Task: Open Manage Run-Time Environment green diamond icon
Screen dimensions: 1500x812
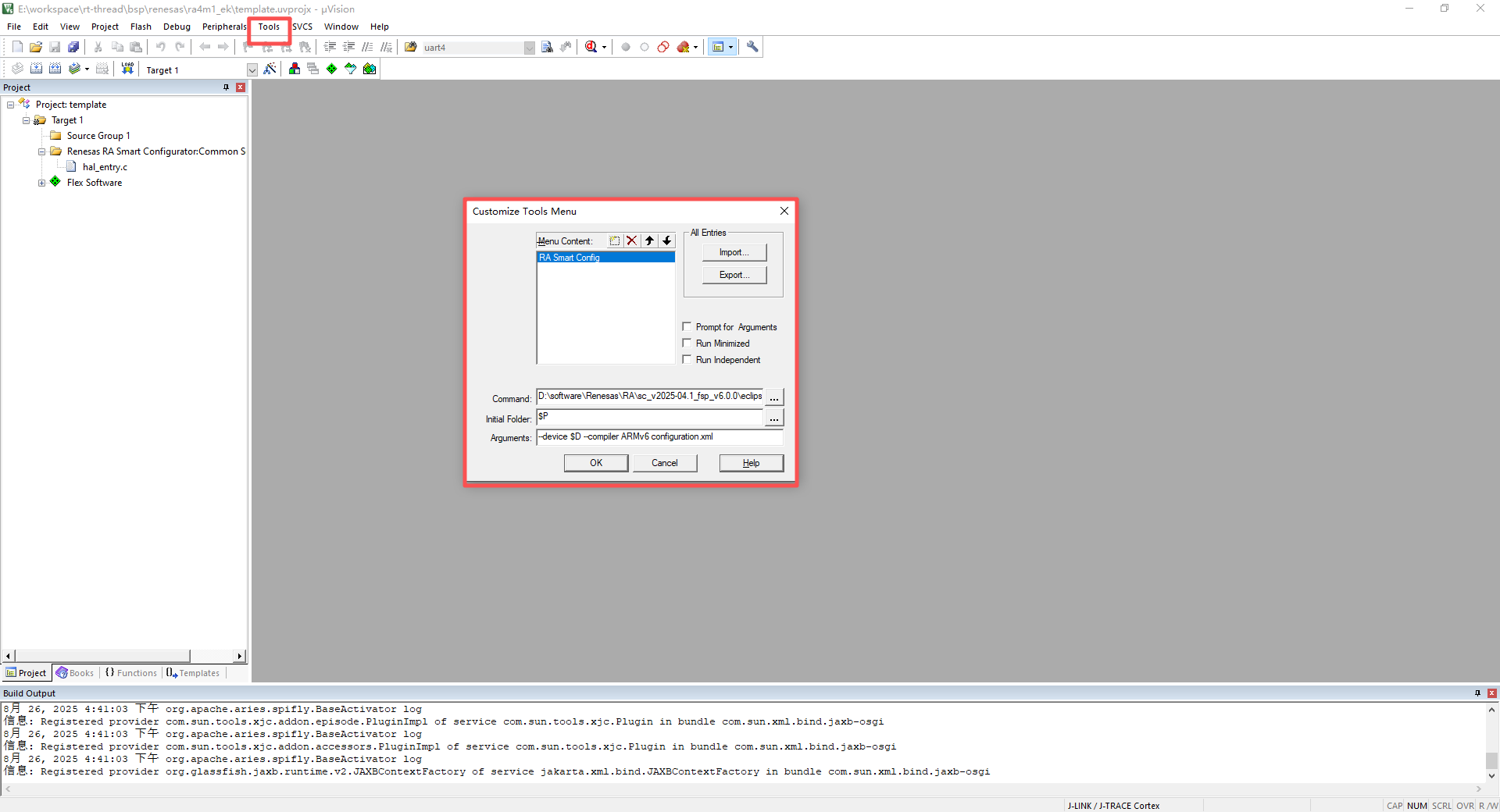Action: [332, 69]
